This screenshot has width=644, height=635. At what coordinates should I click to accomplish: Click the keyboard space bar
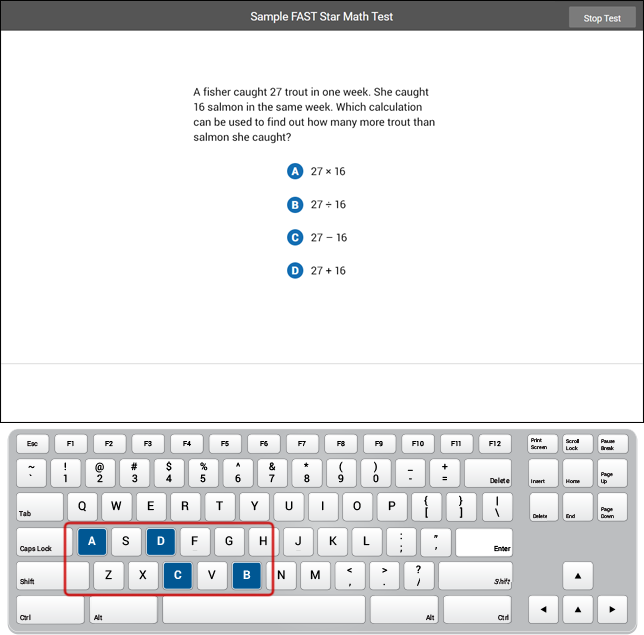[263, 610]
